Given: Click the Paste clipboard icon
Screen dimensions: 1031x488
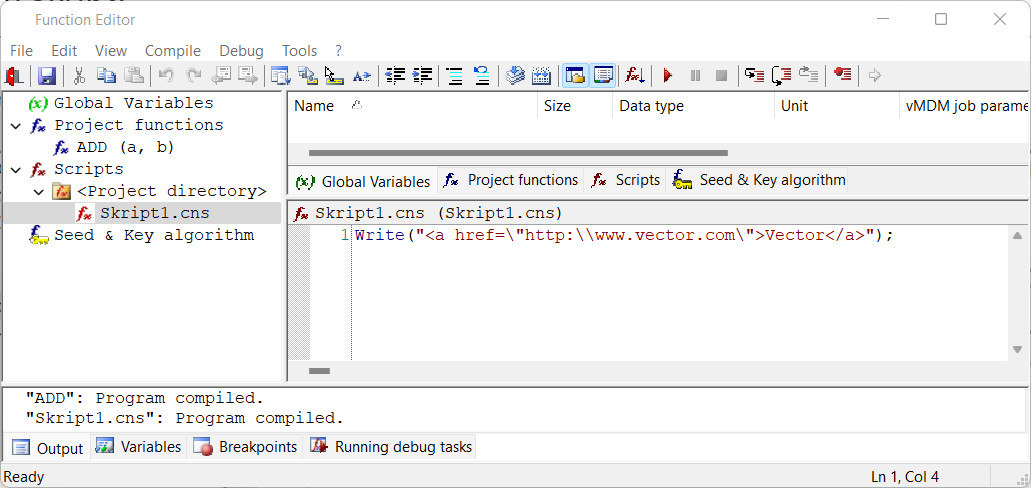Looking at the screenshot, I should pyautogui.click(x=134, y=76).
